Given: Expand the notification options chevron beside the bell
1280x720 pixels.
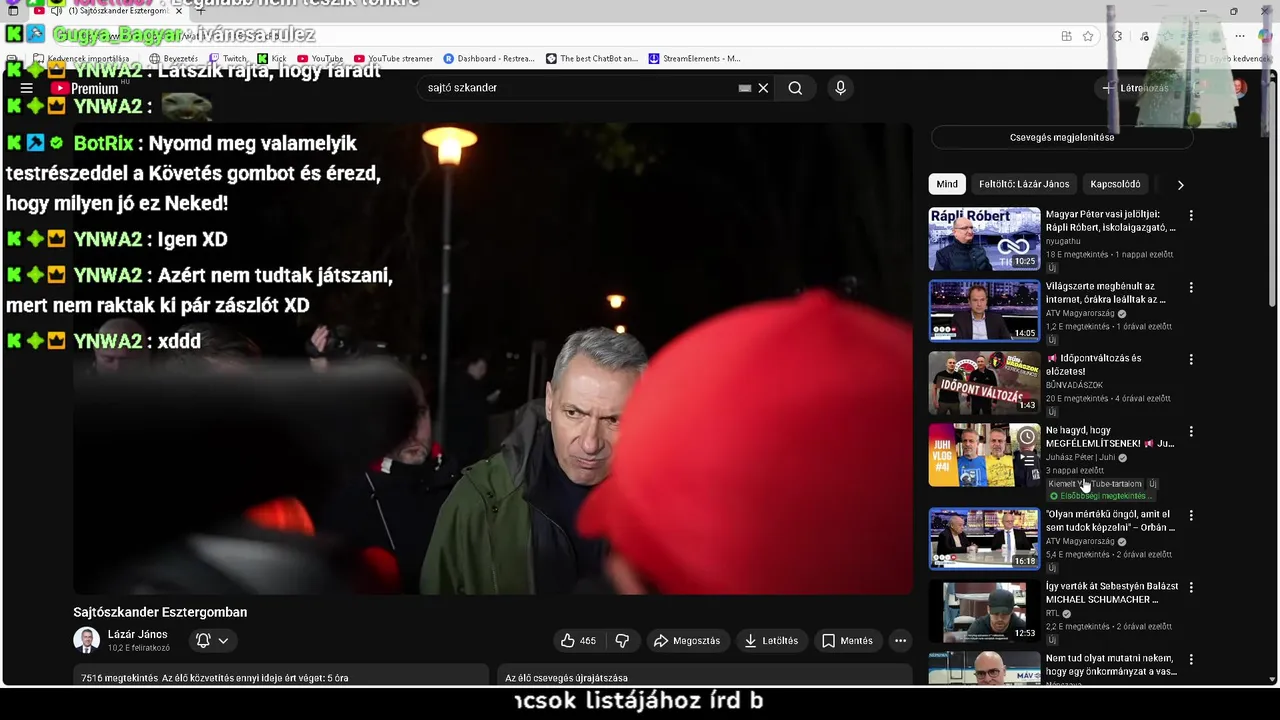Looking at the screenshot, I should pyautogui.click(x=223, y=640).
